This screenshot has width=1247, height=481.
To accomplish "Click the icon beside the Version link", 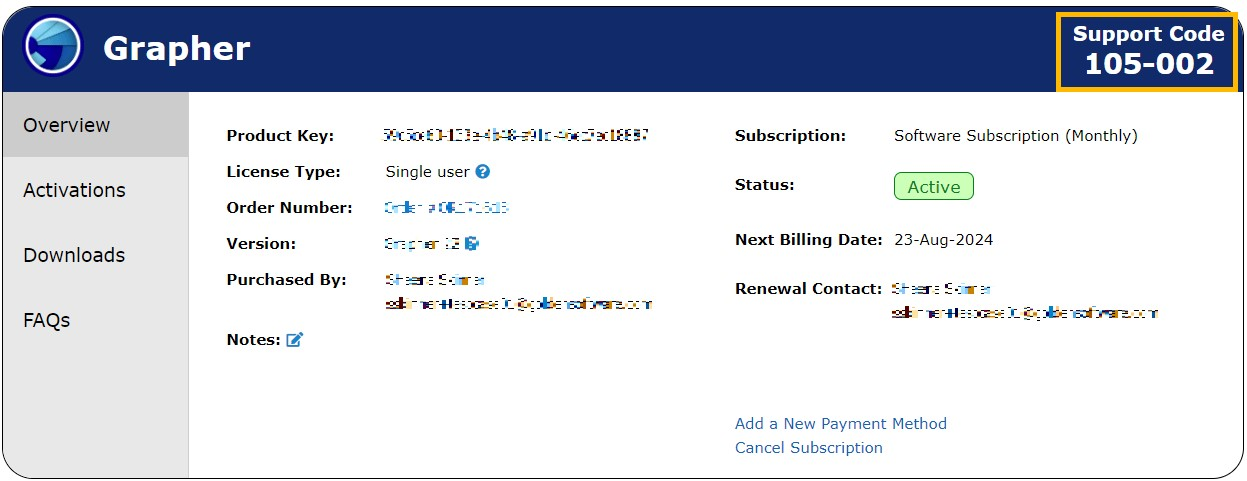I will point(473,244).
